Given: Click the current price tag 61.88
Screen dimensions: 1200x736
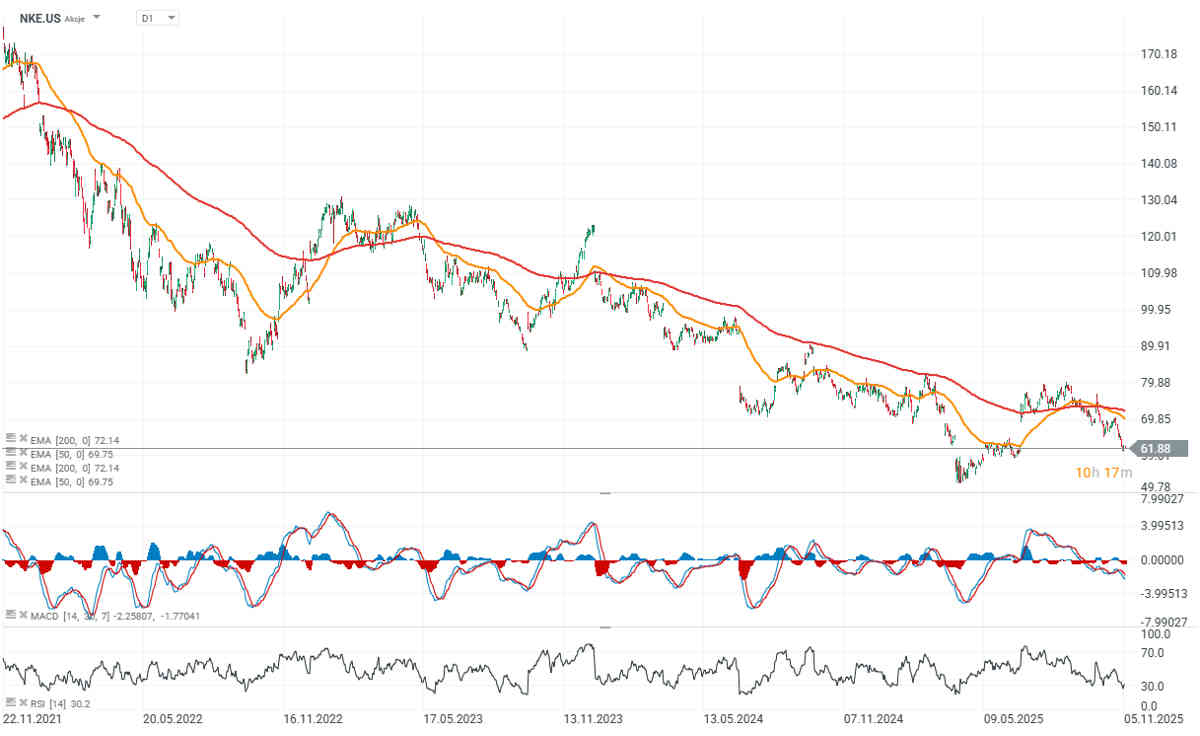Looking at the screenshot, I should (1158, 449).
